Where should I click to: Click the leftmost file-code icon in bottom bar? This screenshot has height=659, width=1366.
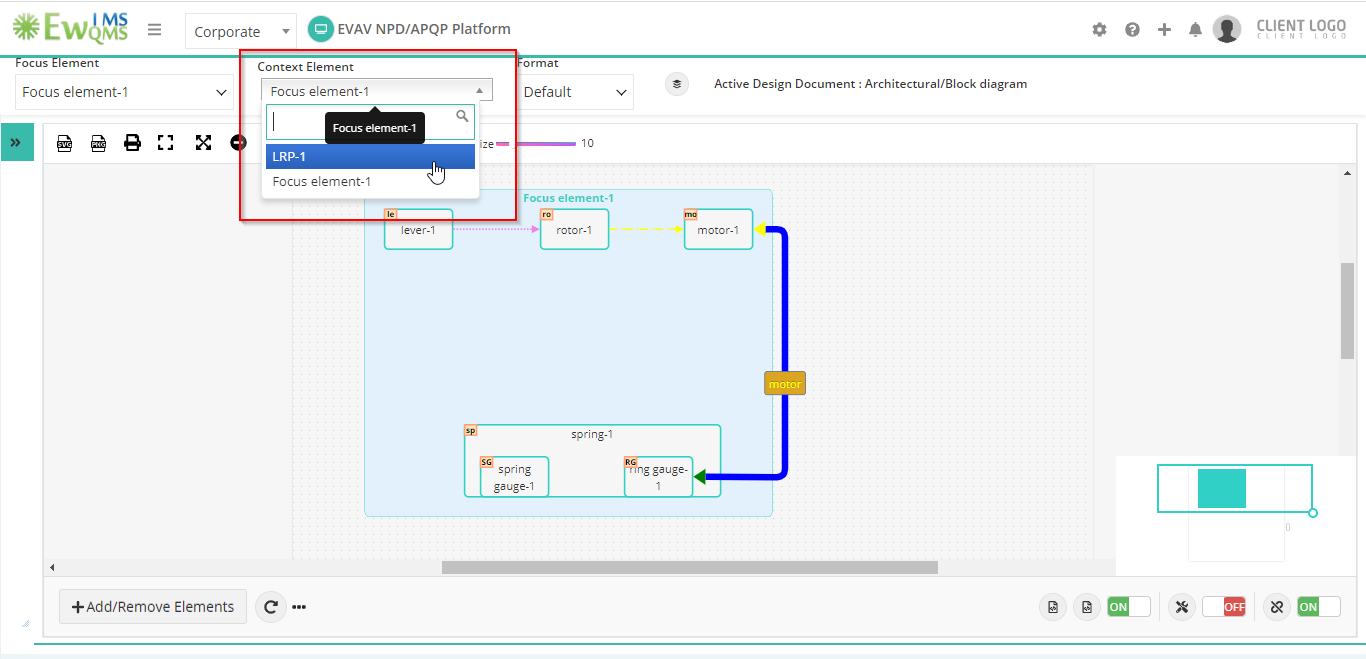[x=1053, y=607]
